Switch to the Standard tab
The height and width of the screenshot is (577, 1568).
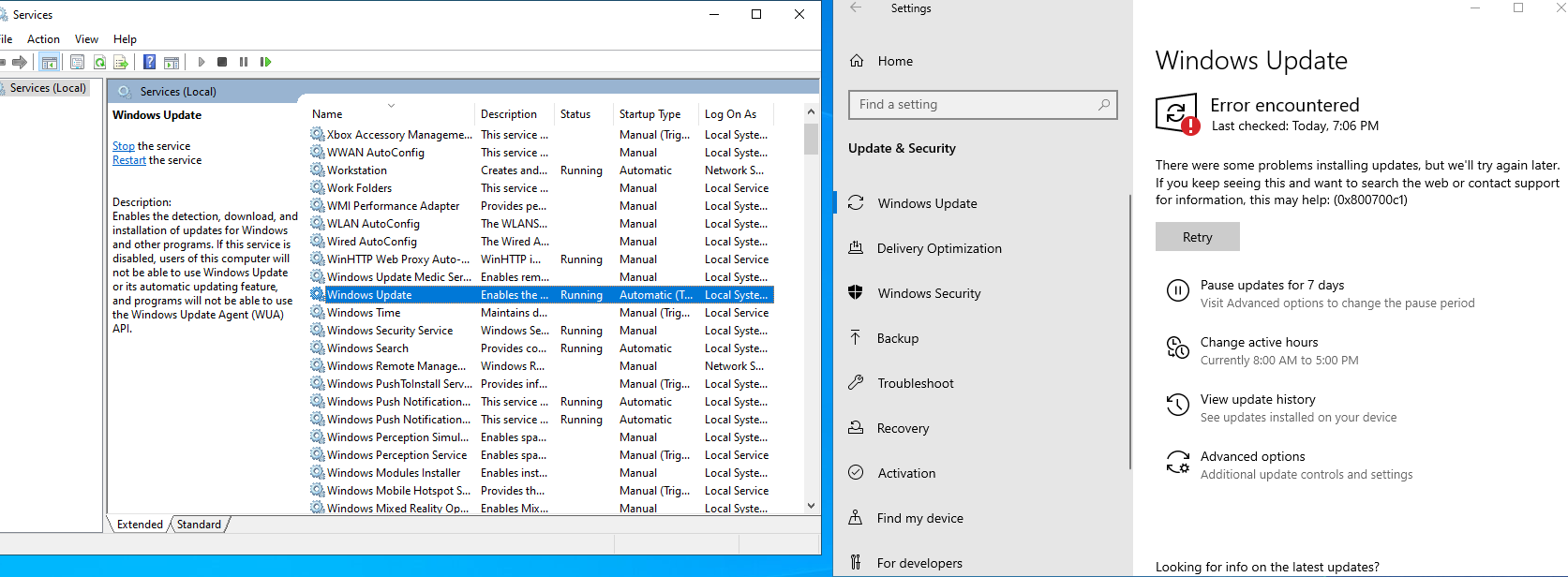199,525
